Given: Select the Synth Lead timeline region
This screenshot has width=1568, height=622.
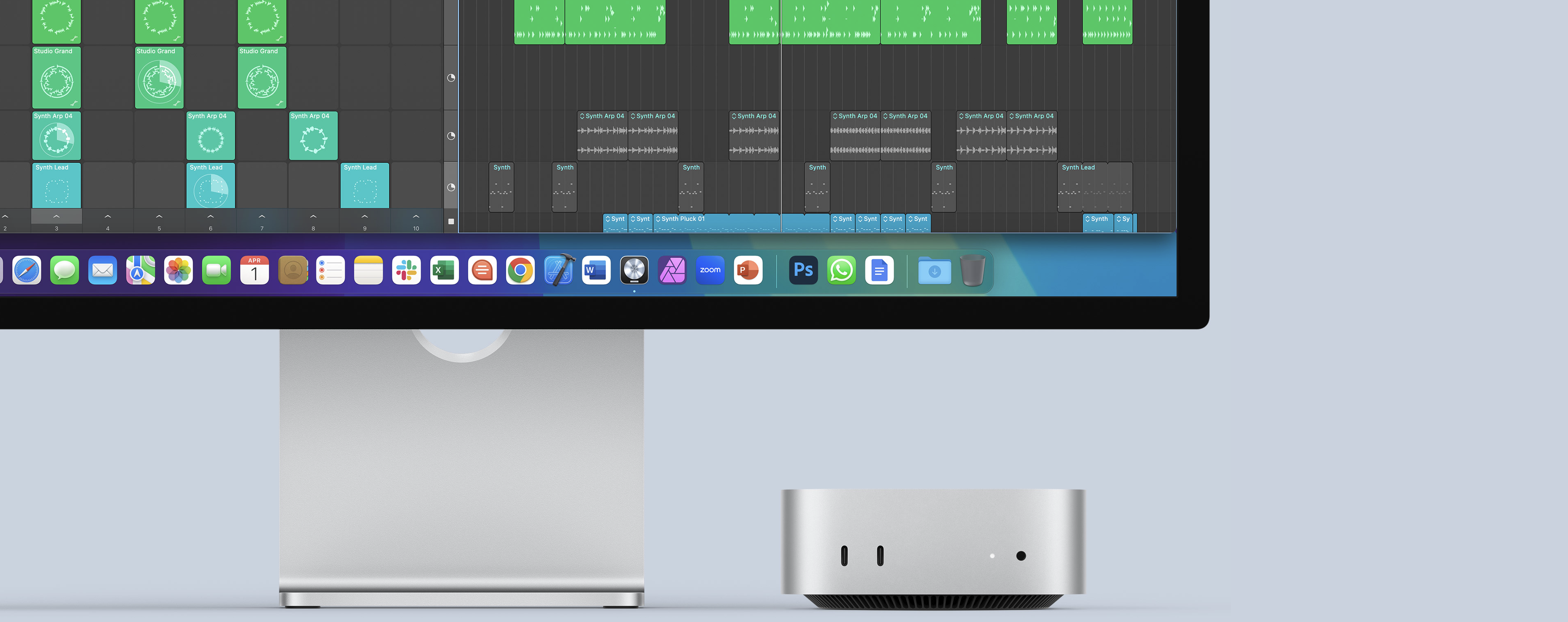Looking at the screenshot, I should [x=1094, y=187].
